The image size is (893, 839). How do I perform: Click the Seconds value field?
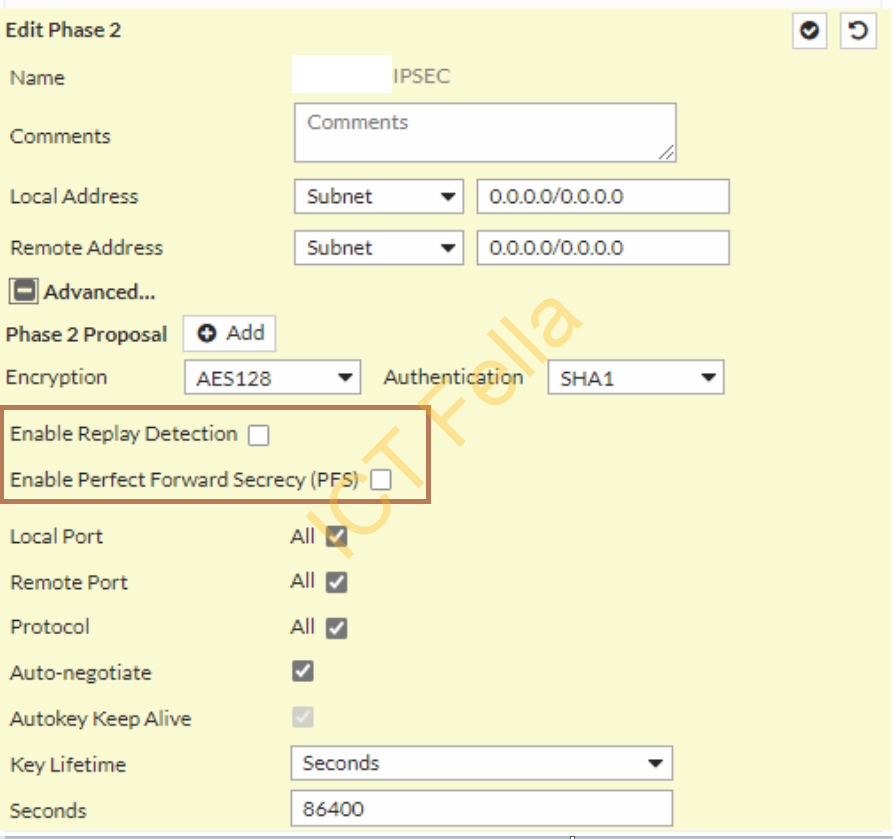[x=481, y=809]
